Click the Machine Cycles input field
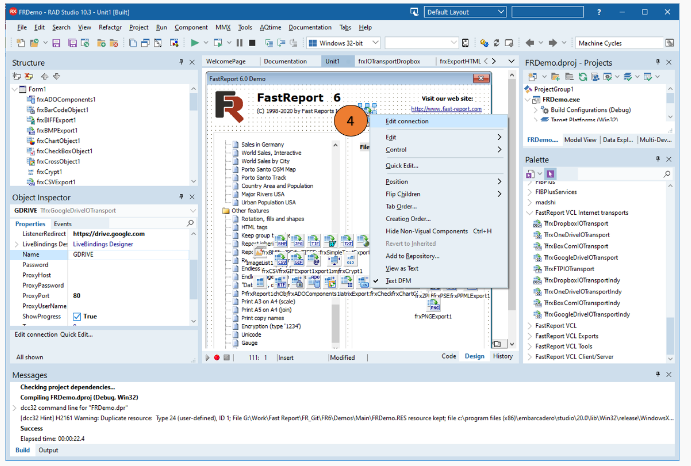Viewport: 691px width, 466px height. click(619, 43)
